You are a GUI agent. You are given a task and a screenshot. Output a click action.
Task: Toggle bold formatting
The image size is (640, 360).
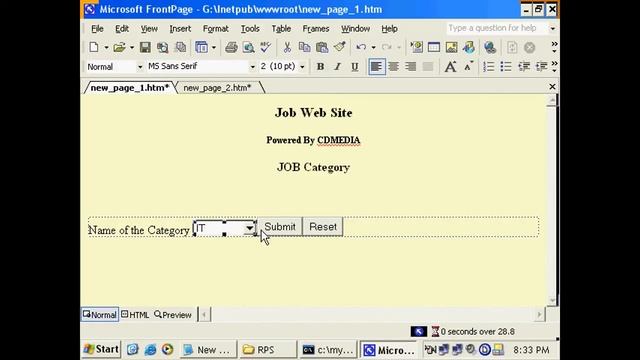click(320, 67)
